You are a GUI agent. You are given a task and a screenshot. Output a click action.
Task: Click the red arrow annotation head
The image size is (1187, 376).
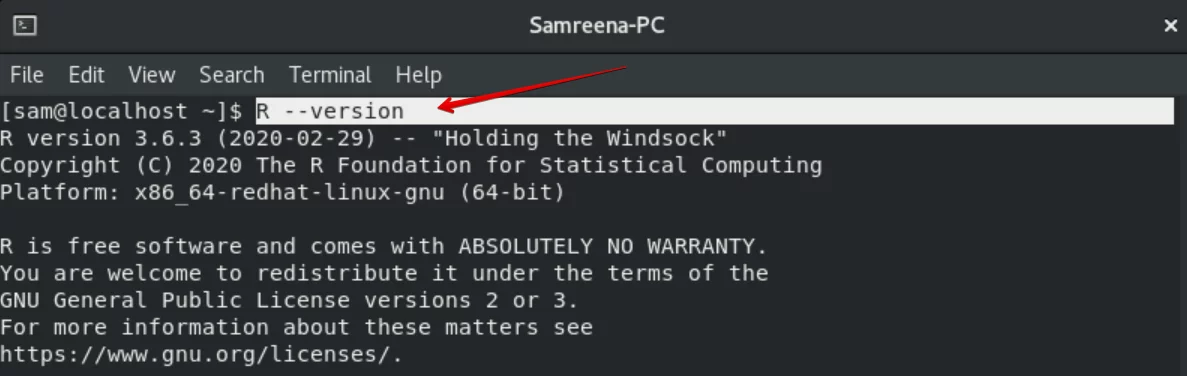[x=447, y=105]
